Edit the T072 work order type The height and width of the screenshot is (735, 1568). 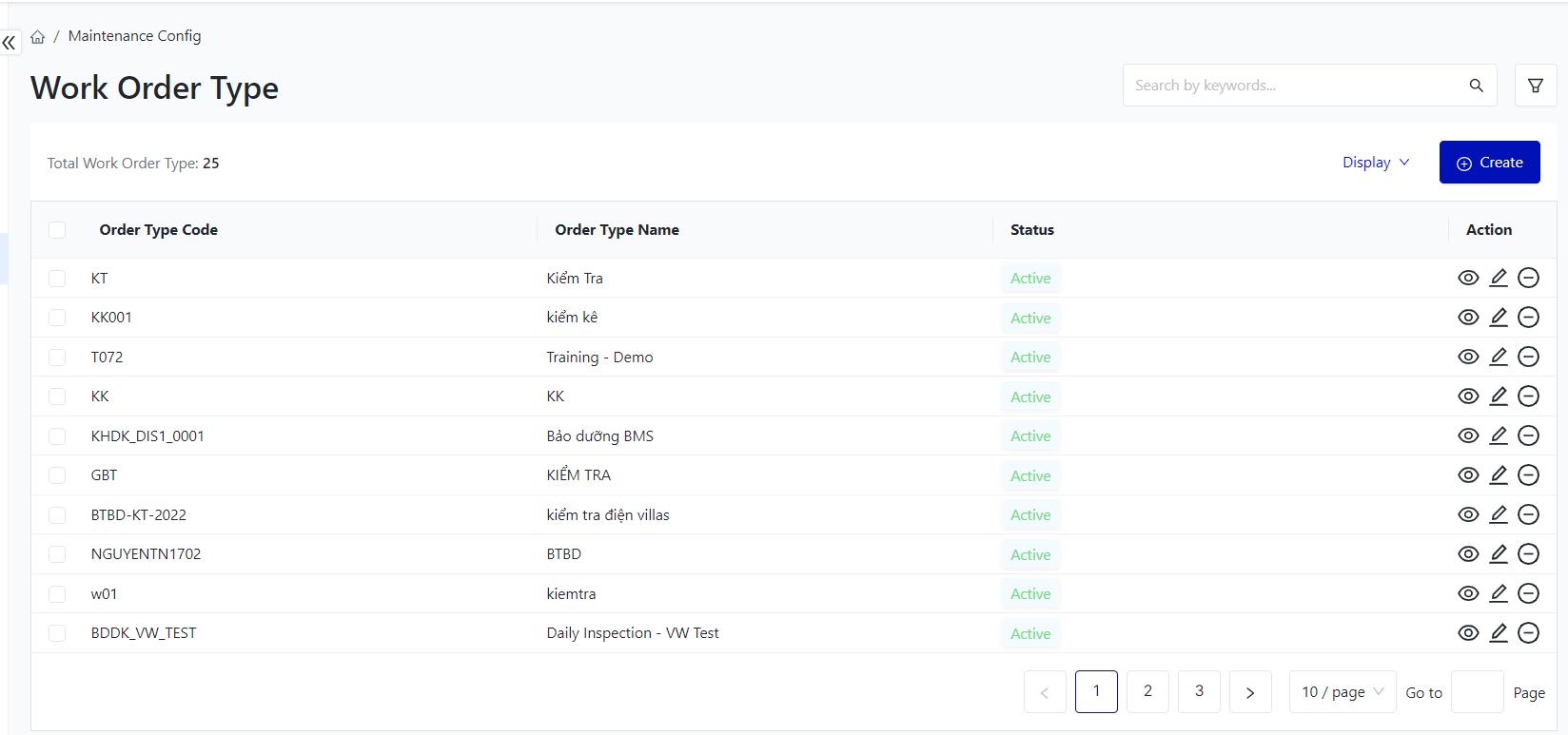tap(1499, 357)
